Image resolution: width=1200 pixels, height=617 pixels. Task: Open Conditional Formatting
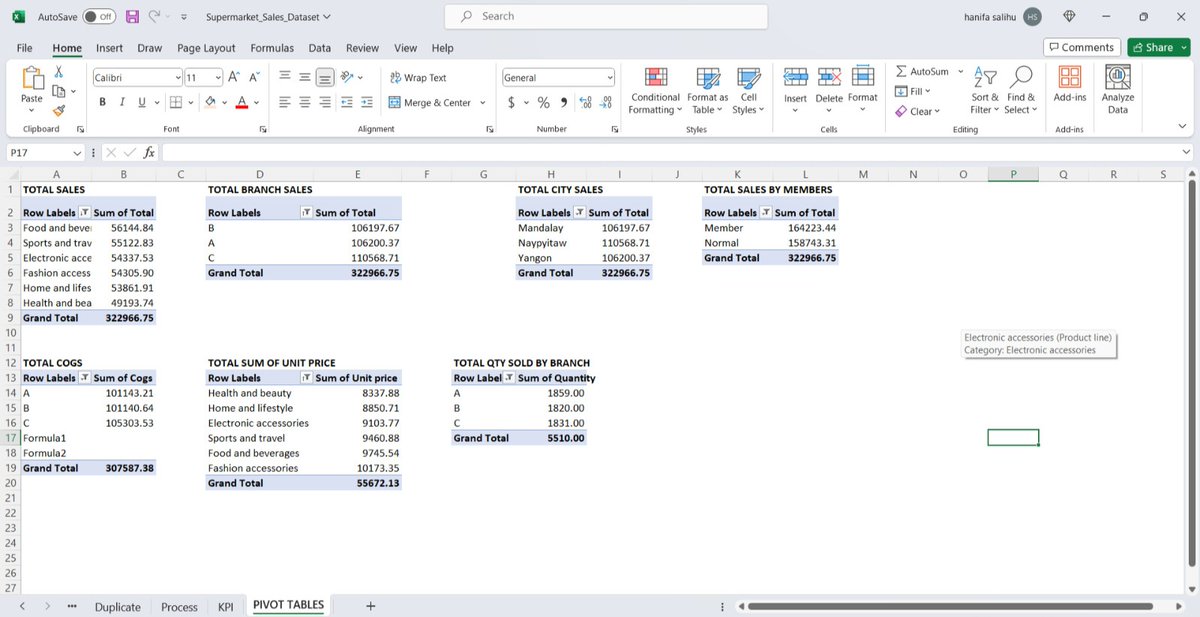pyautogui.click(x=656, y=91)
